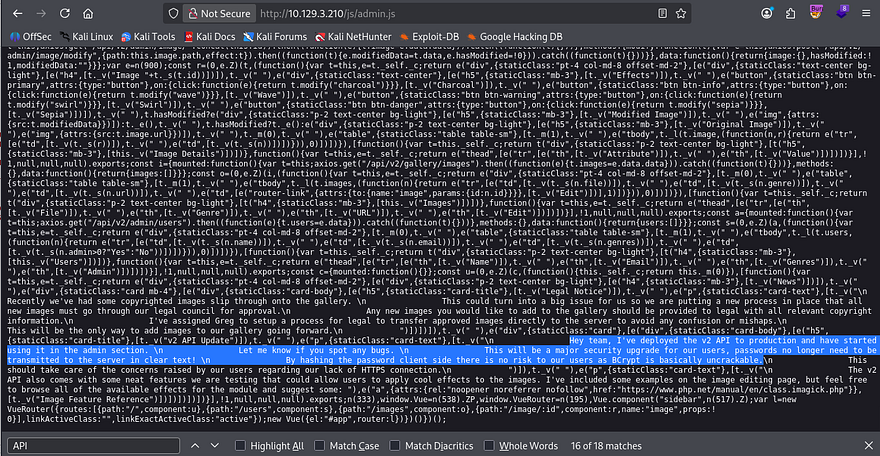Open the Kali Docs bookmark
The width and height of the screenshot is (880, 456).
click(210, 36)
